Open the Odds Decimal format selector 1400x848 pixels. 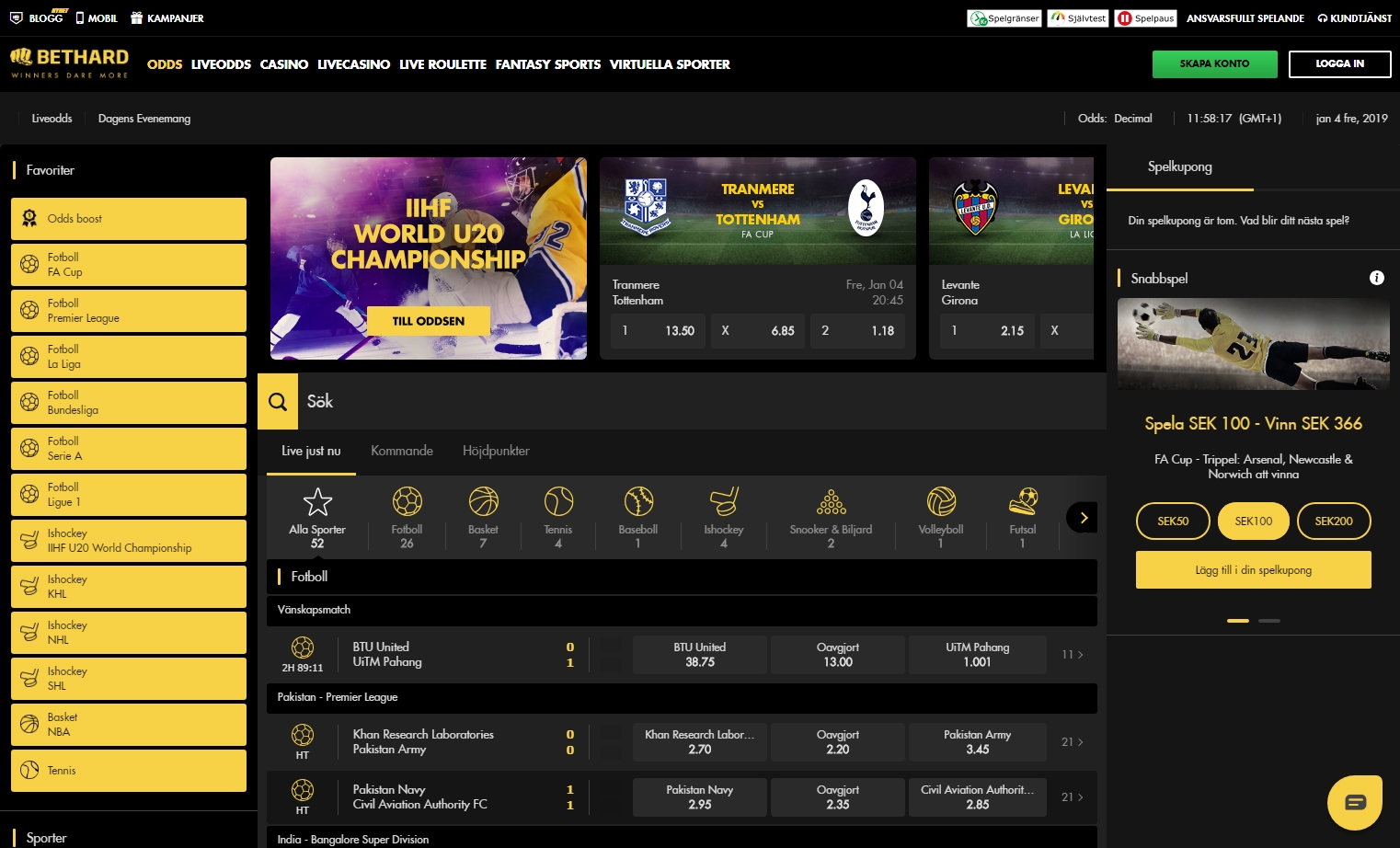click(1115, 119)
